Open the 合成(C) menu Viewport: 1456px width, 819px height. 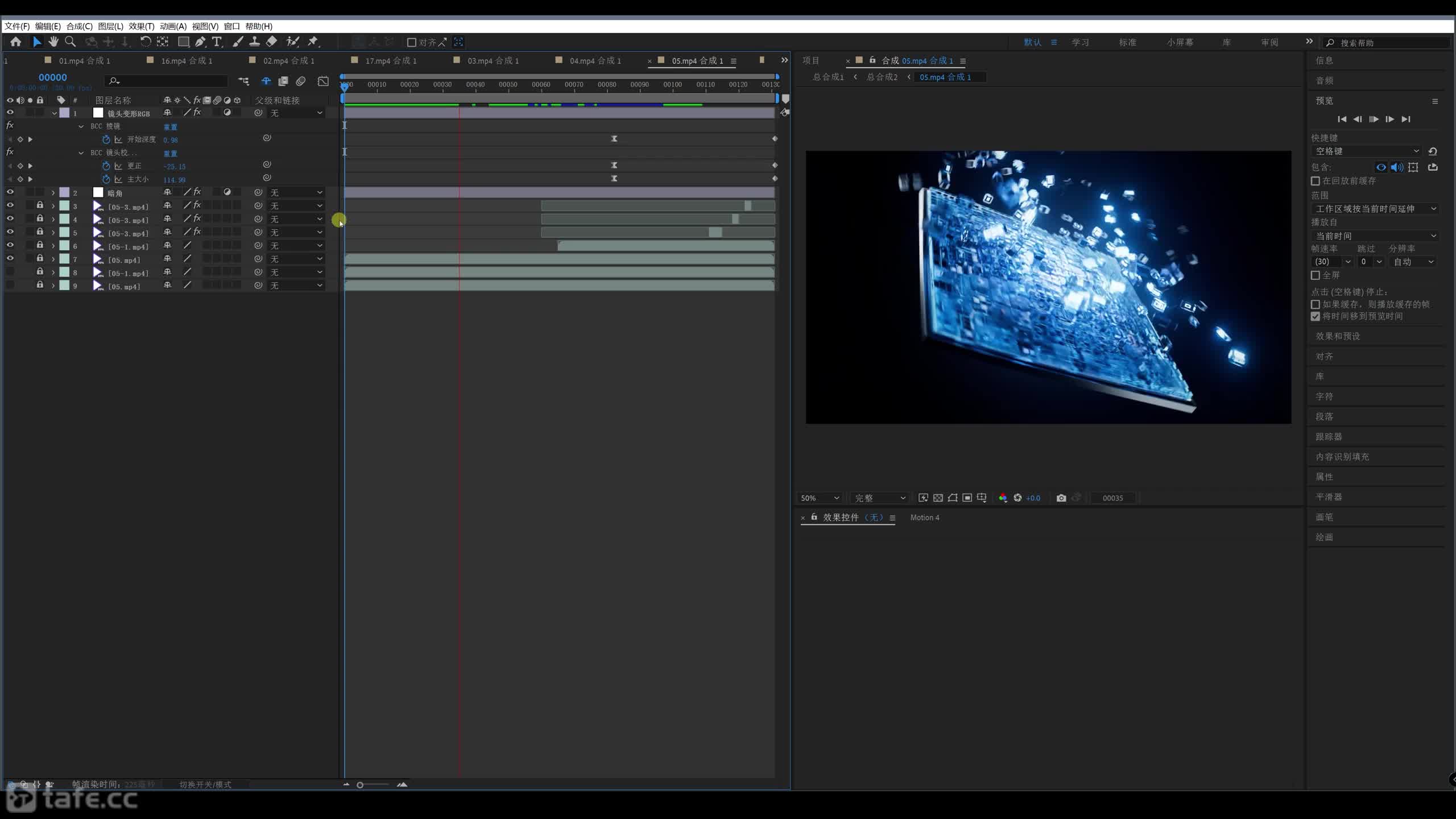[x=79, y=26]
